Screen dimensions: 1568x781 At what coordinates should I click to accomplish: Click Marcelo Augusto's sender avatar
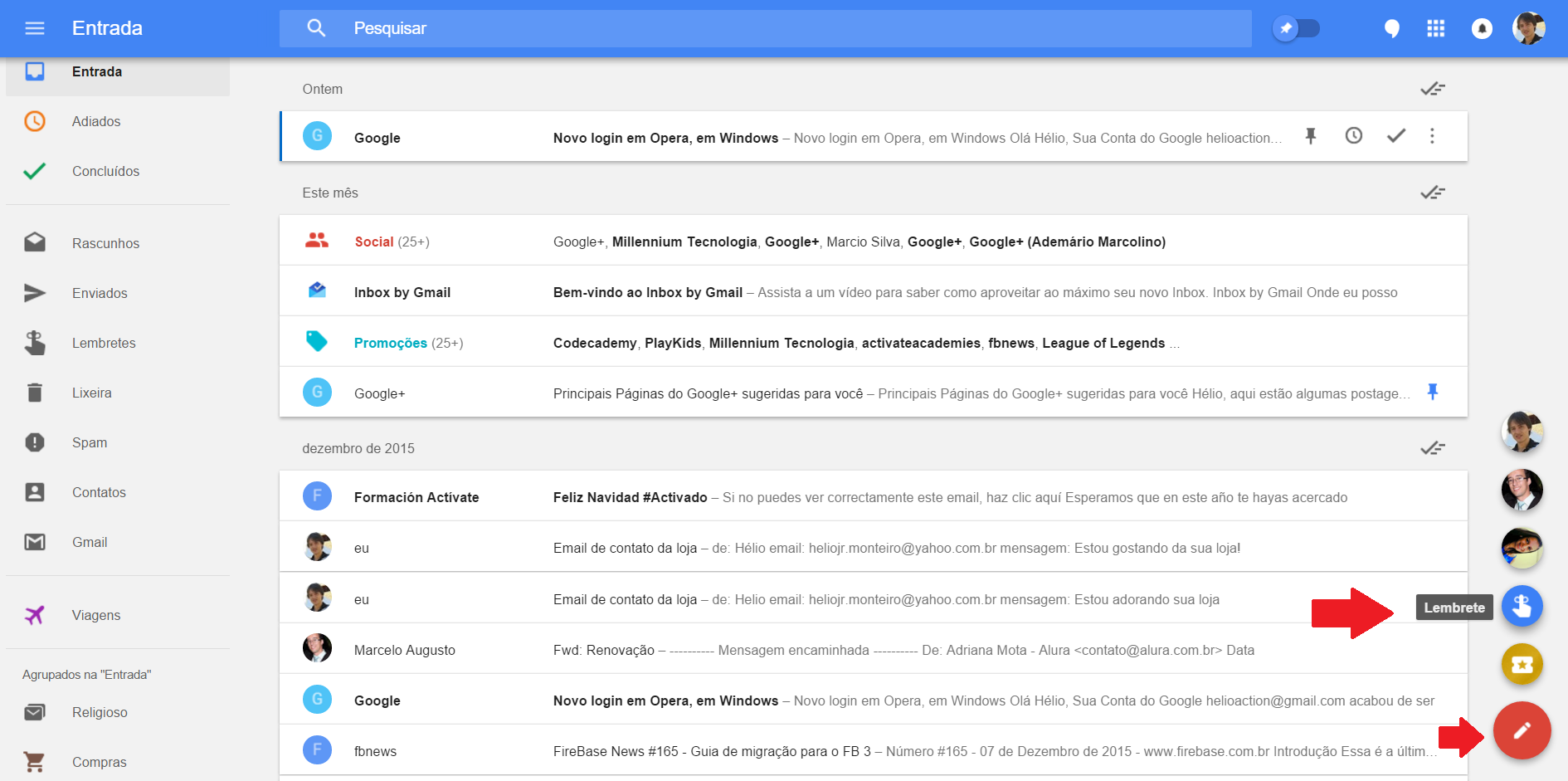click(317, 647)
